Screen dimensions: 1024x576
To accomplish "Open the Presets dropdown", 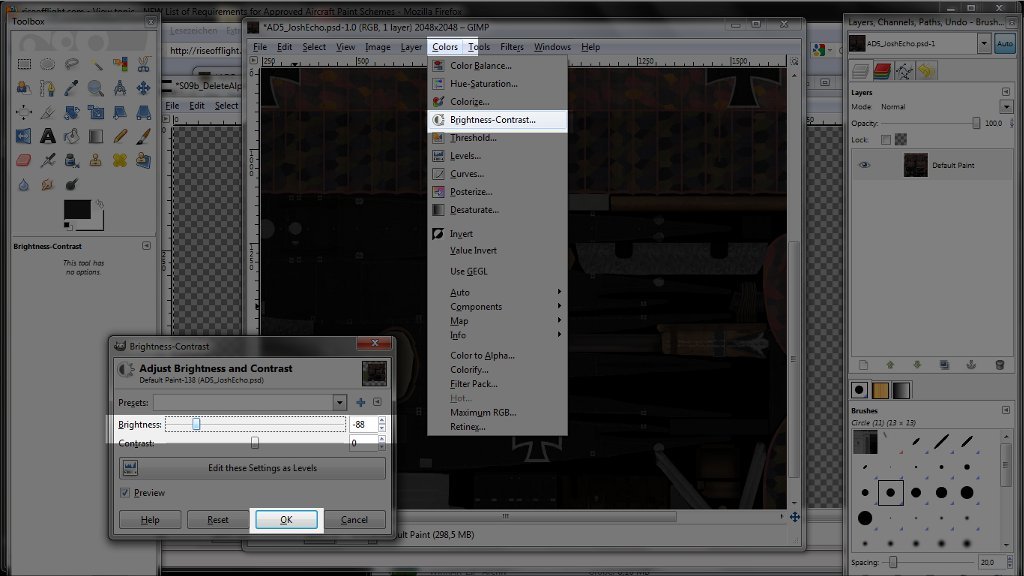I will pos(249,402).
